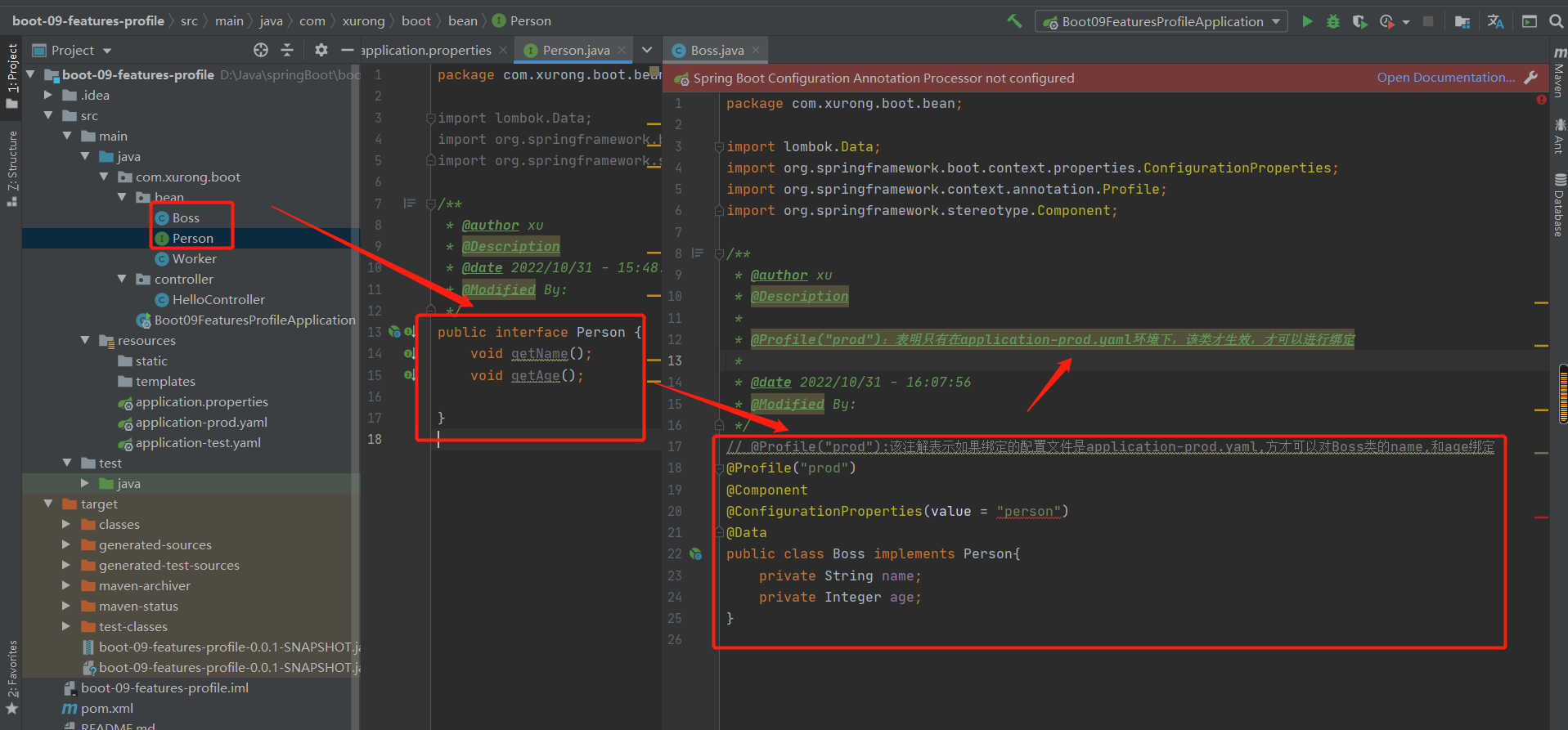Click implemented-method gutter icon on line 14

click(x=410, y=354)
